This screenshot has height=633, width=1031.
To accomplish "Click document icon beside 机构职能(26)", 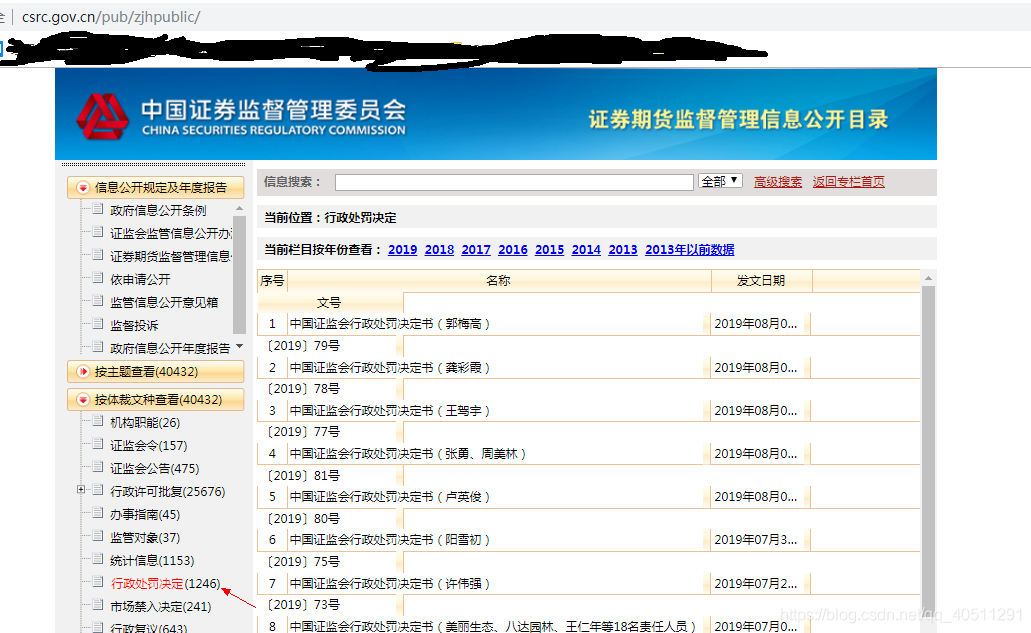I will pyautogui.click(x=98, y=421).
